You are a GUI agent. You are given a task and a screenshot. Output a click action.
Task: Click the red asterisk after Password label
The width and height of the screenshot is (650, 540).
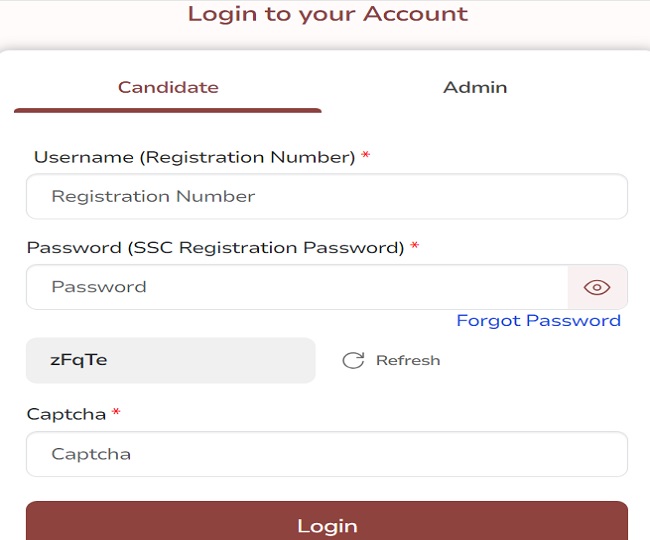click(x=414, y=247)
